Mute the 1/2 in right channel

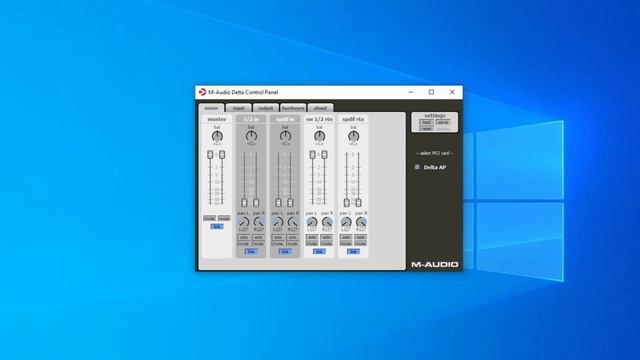pos(258,243)
